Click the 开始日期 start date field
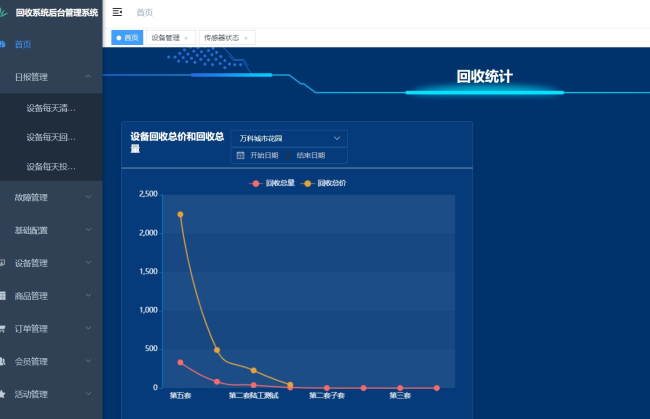 264,155
